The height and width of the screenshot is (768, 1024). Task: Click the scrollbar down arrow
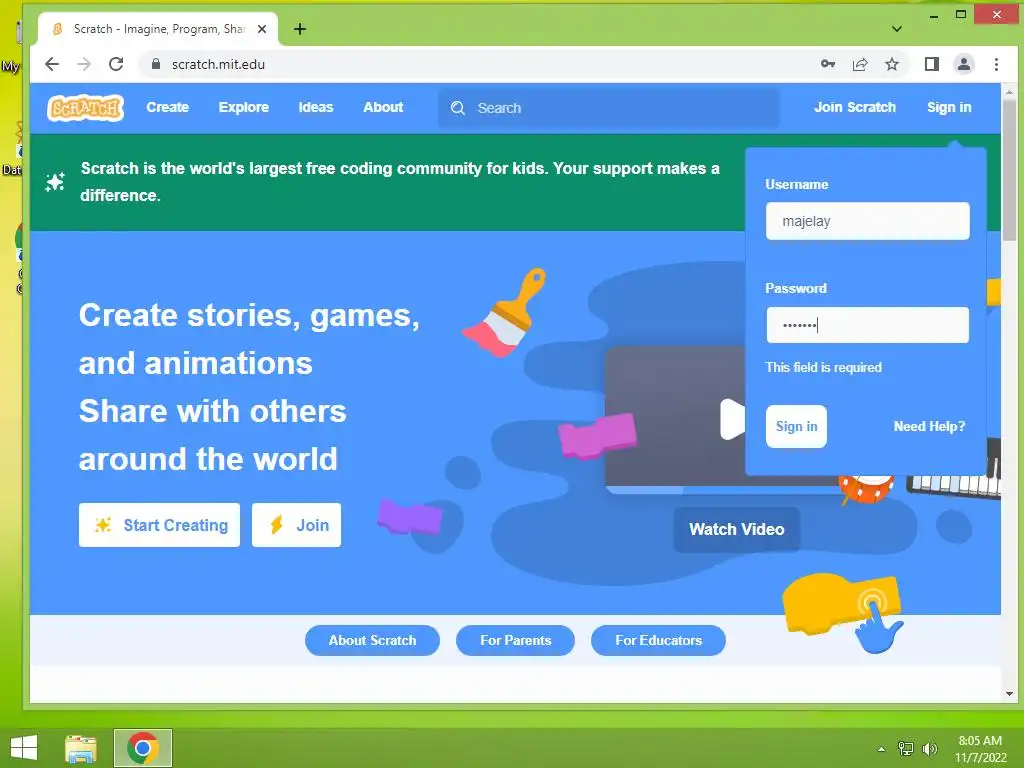pos(1010,694)
